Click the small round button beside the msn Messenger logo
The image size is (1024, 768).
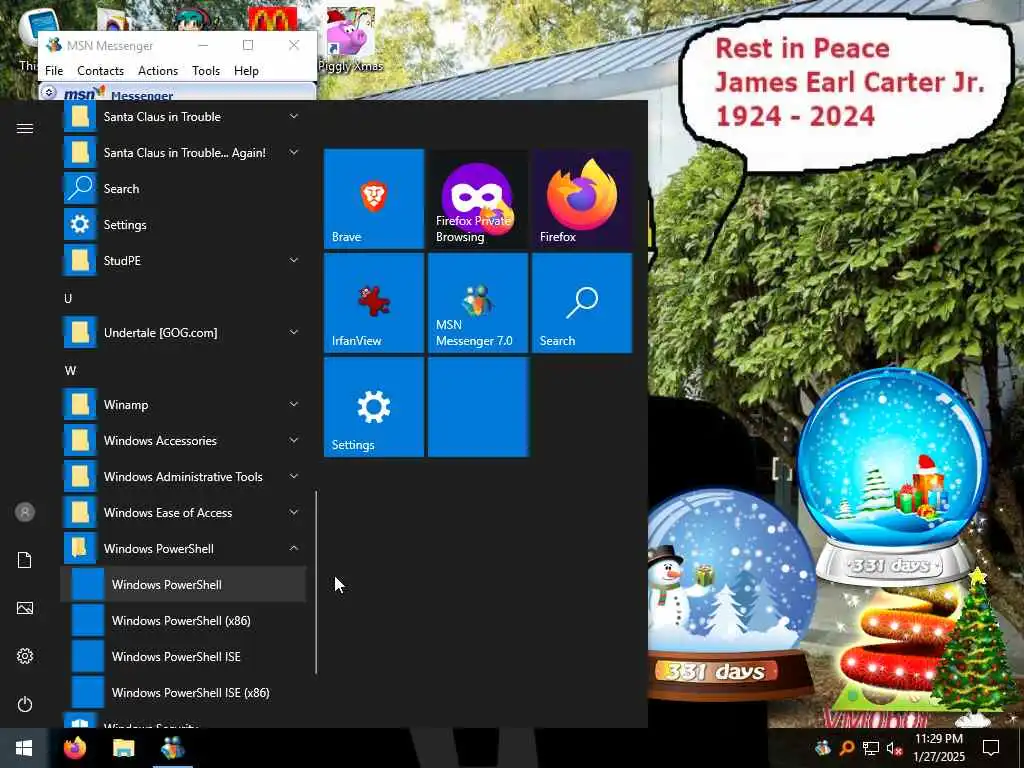point(48,92)
